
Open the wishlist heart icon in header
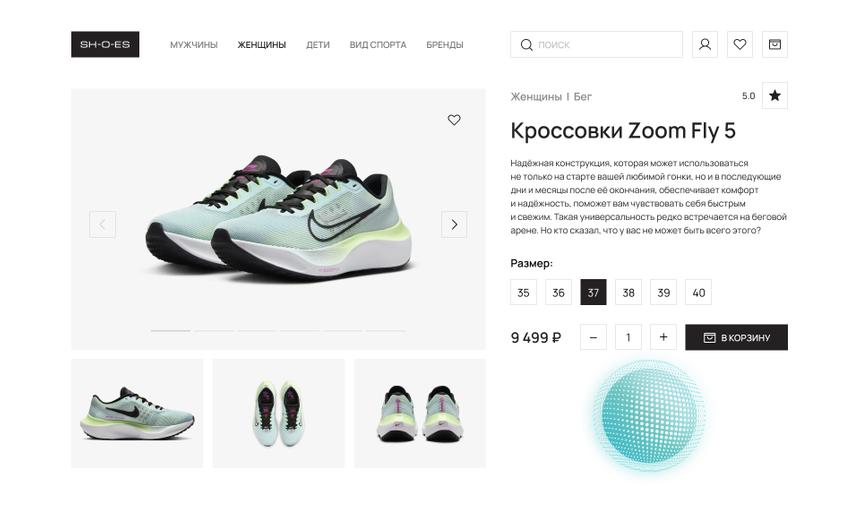click(740, 44)
